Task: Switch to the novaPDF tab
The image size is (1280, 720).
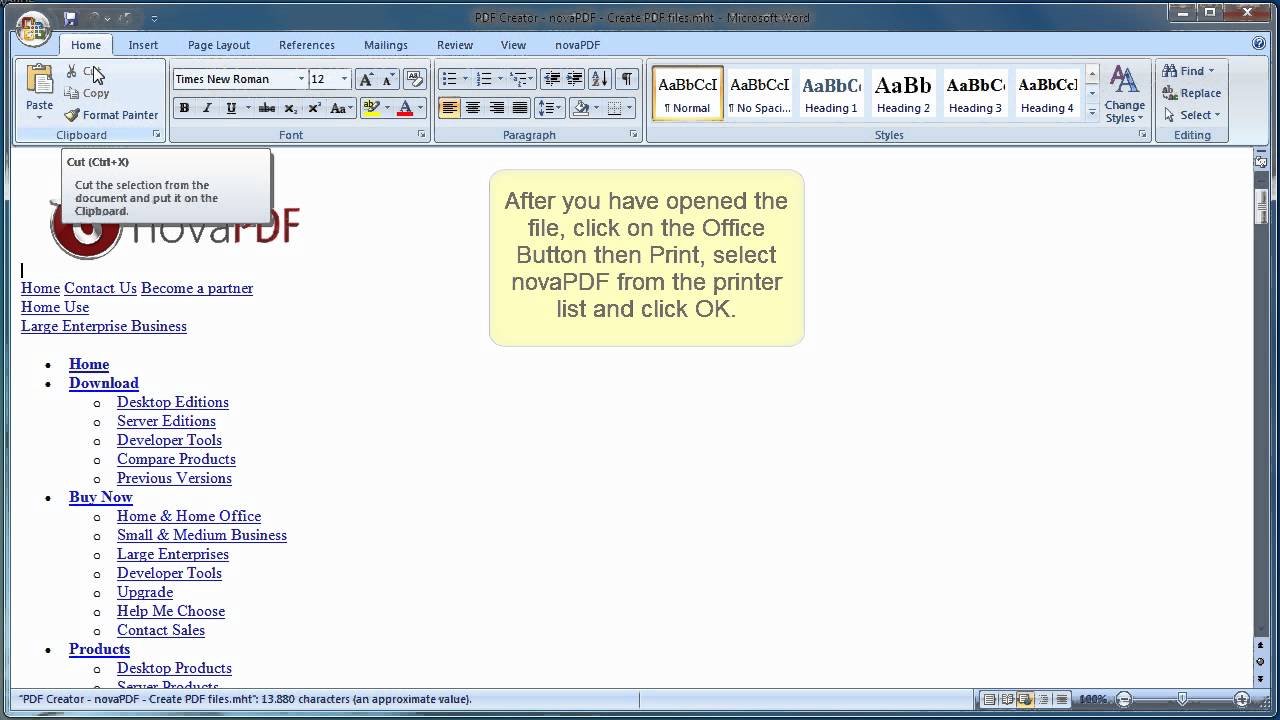Action: 578,45
